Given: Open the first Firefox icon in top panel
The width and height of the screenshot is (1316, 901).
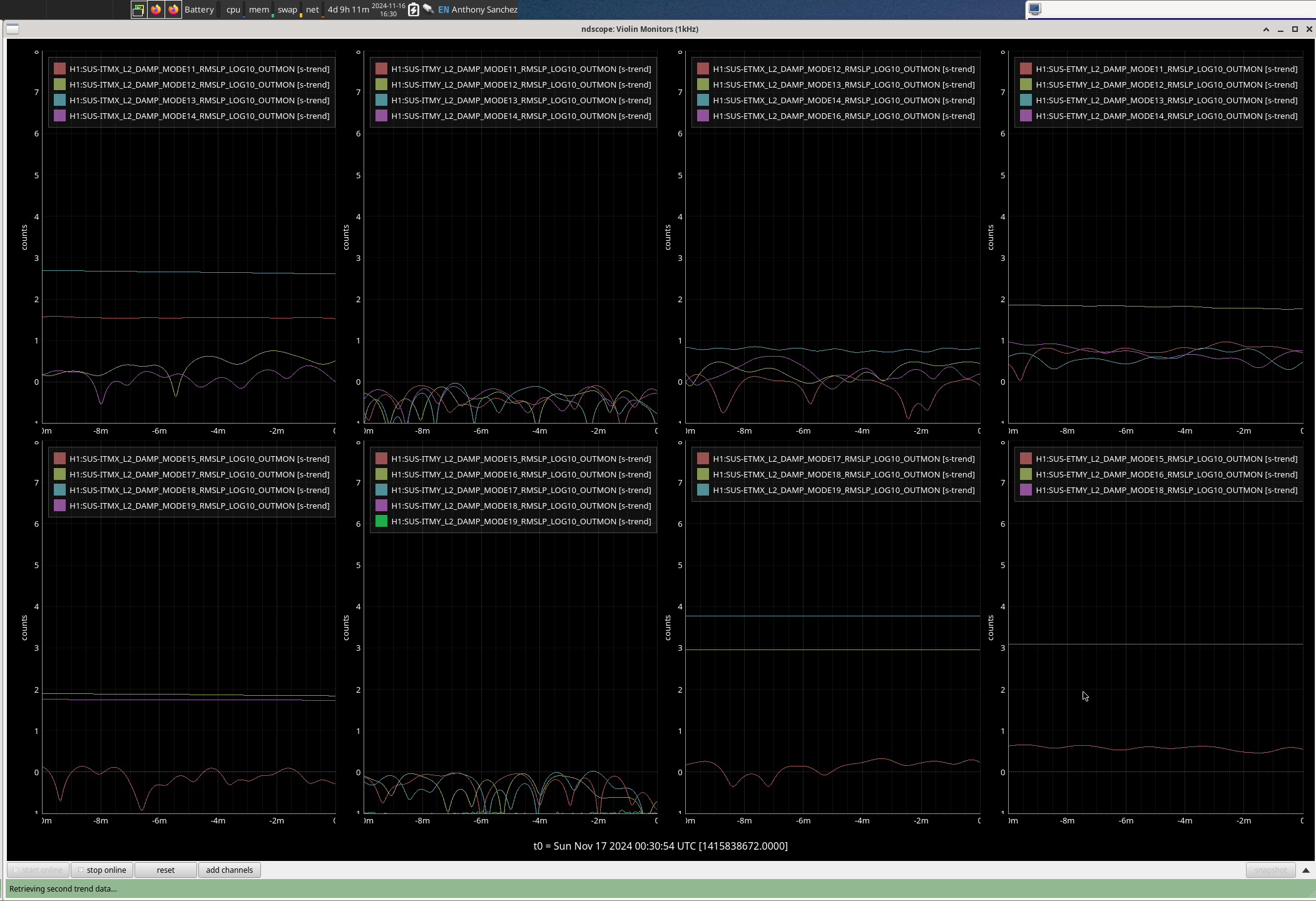Looking at the screenshot, I should [x=156, y=9].
